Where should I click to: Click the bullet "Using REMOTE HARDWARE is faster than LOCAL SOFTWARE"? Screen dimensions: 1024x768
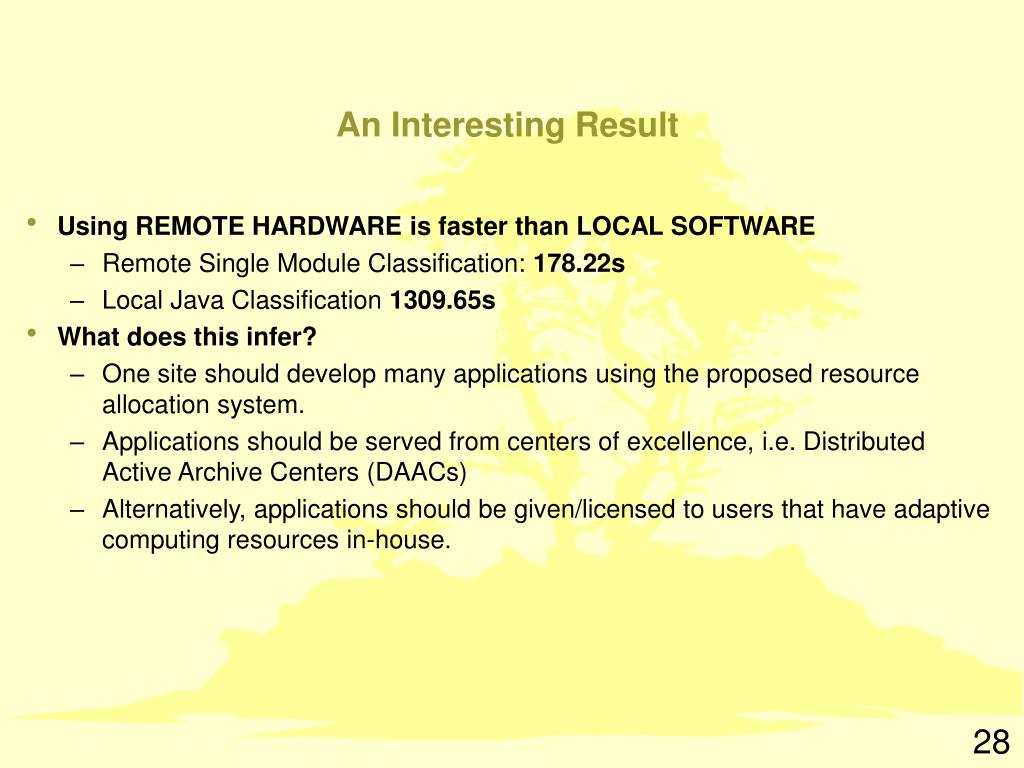click(x=436, y=226)
